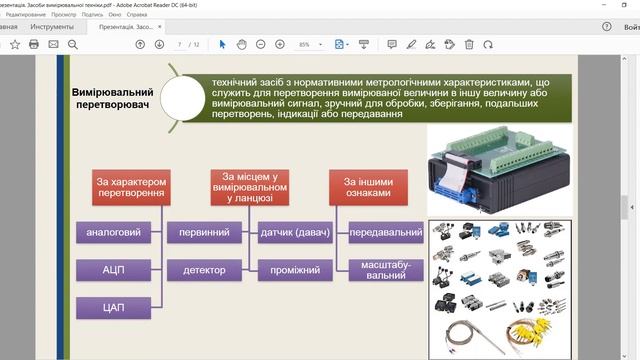640x360 pixels.
Task: Open the find text magnifier
Action: coord(73,44)
